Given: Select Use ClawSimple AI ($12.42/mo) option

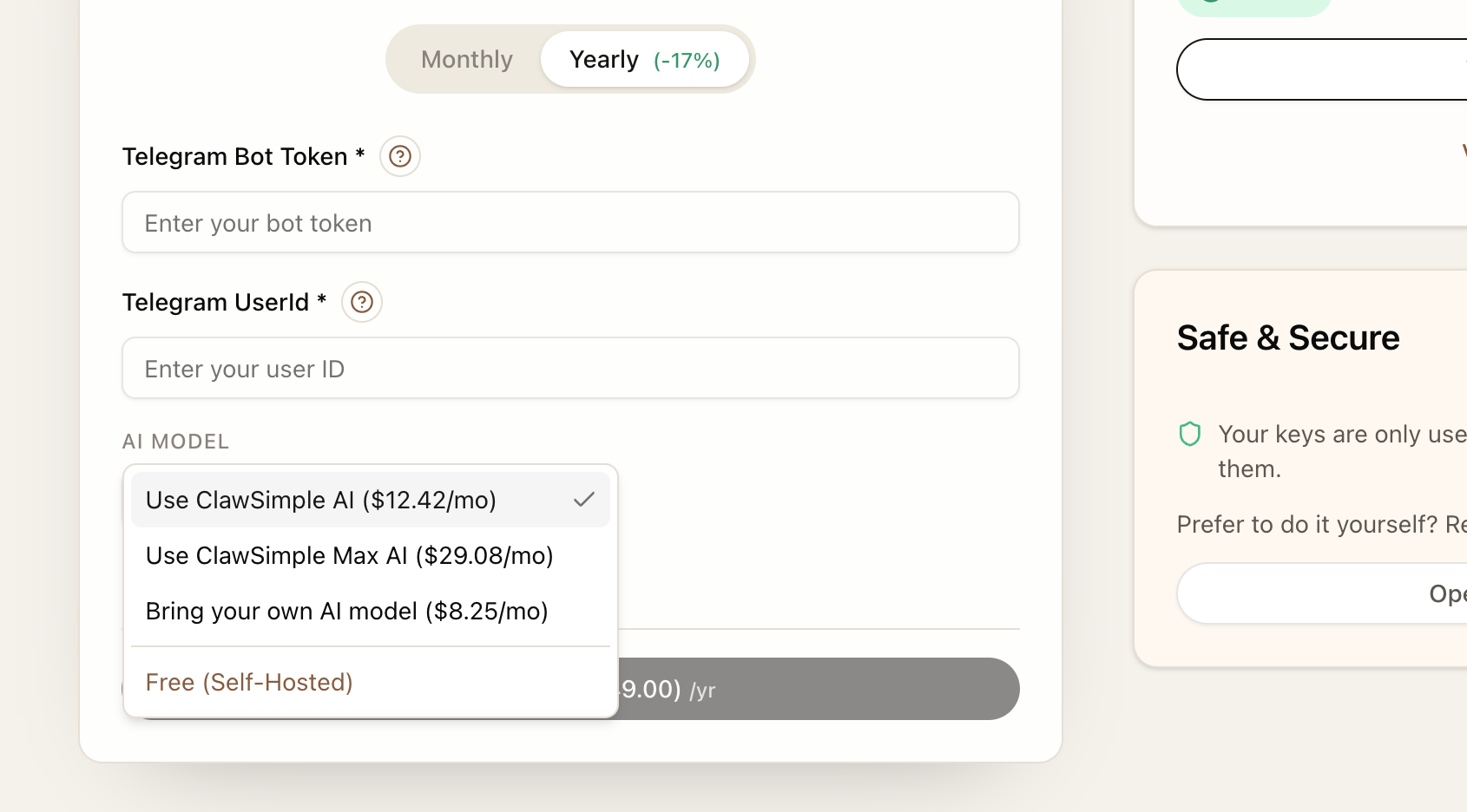Looking at the screenshot, I should click(x=321, y=500).
